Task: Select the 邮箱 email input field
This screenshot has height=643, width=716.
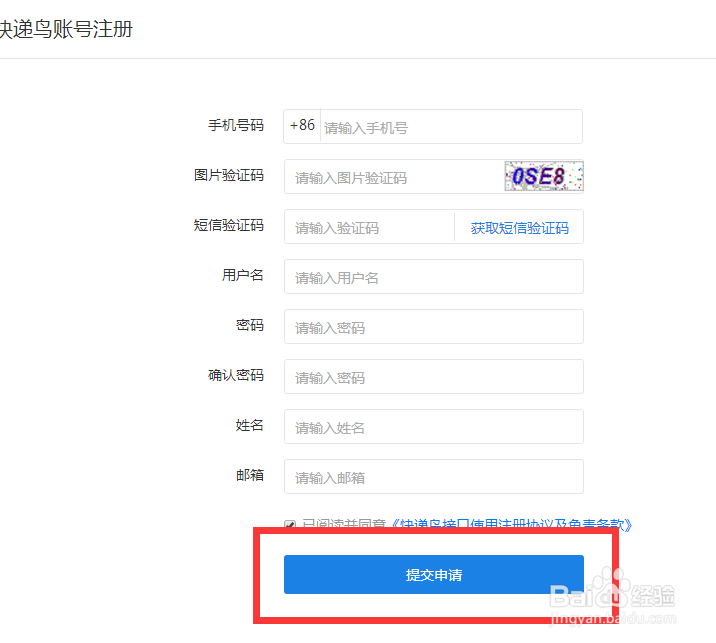Action: (x=434, y=477)
